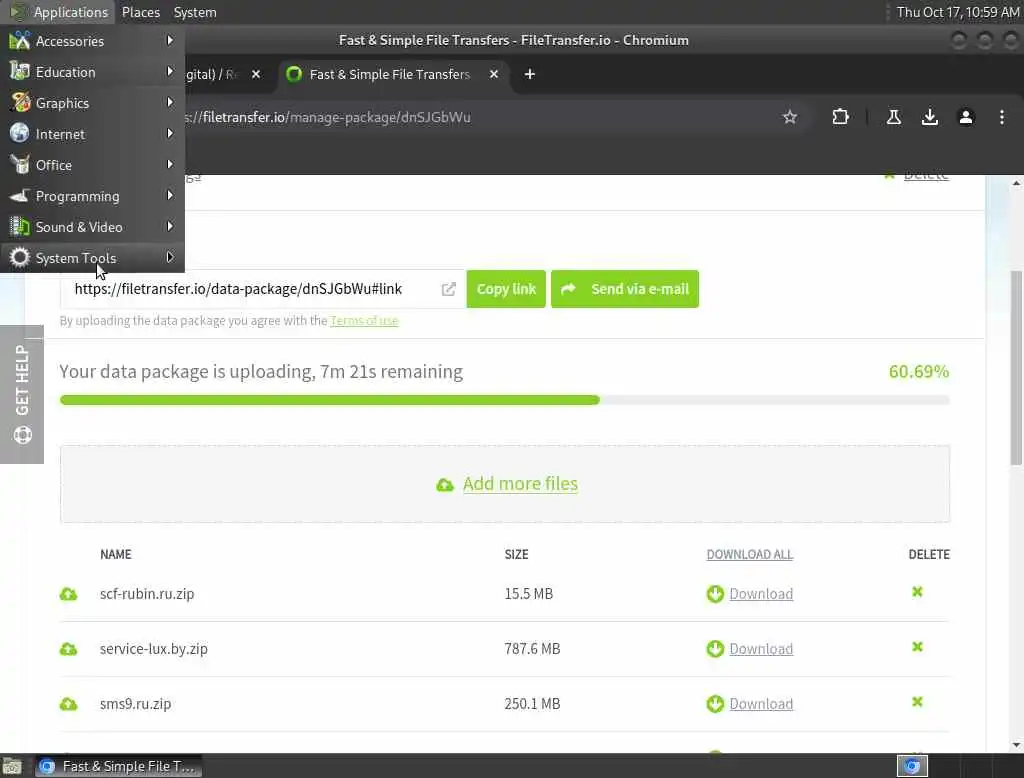Download scf-rubin.ru.zip
1024x778 pixels.
point(761,594)
